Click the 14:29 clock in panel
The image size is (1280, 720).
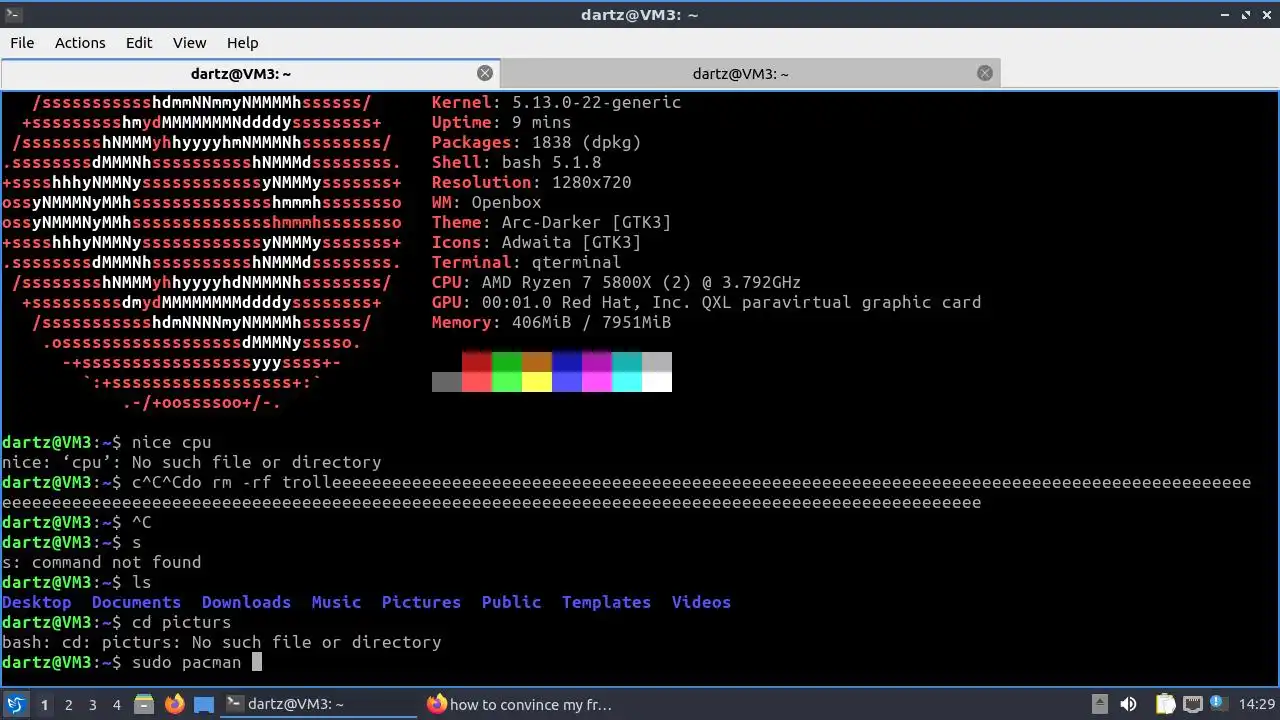point(1257,704)
